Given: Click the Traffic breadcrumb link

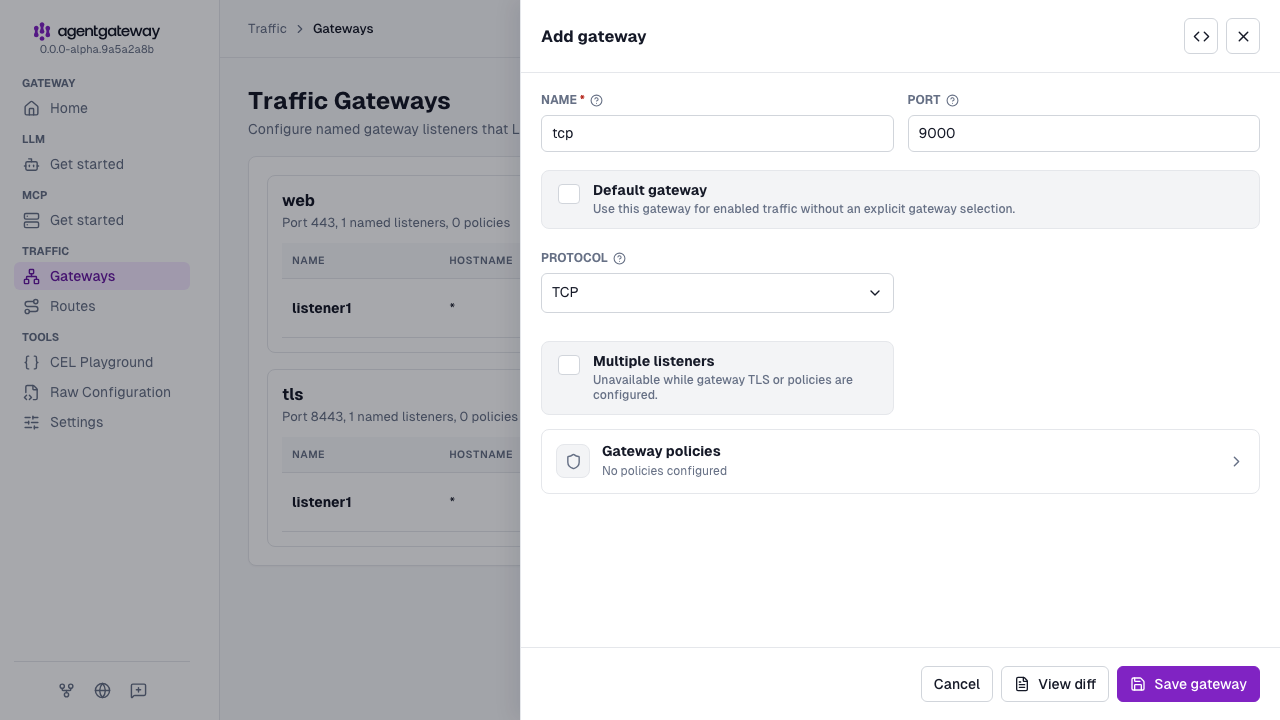Looking at the screenshot, I should pos(267,29).
